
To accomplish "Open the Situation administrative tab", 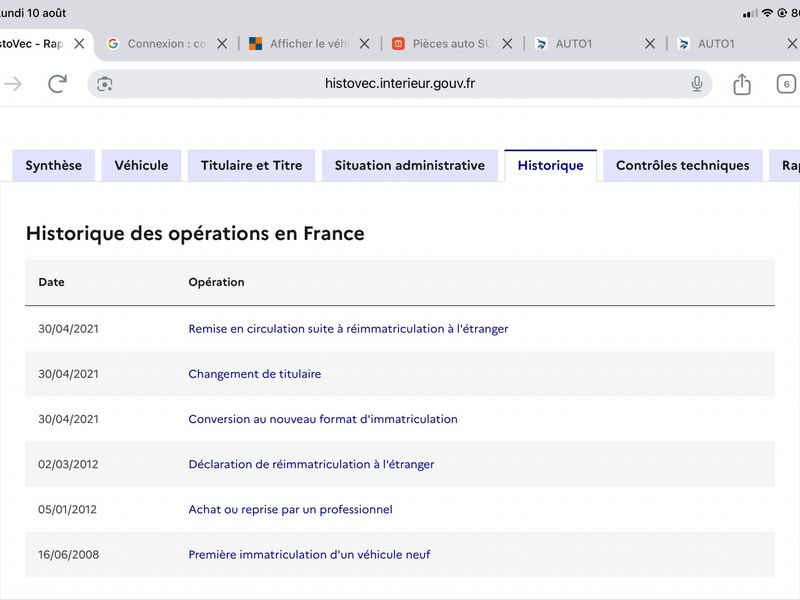I will pyautogui.click(x=410, y=165).
